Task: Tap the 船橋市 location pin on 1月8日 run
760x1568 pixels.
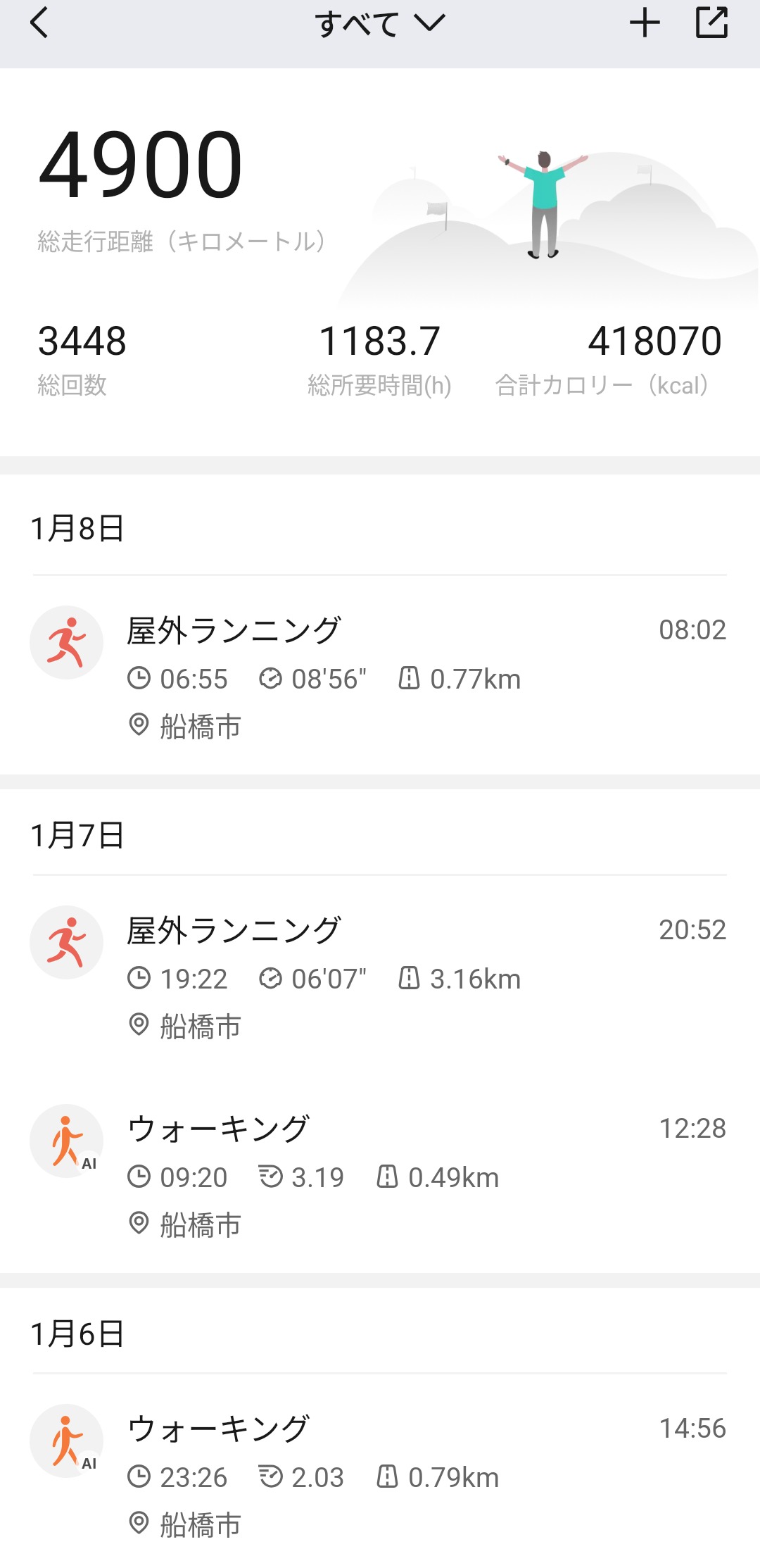Action: (x=139, y=725)
